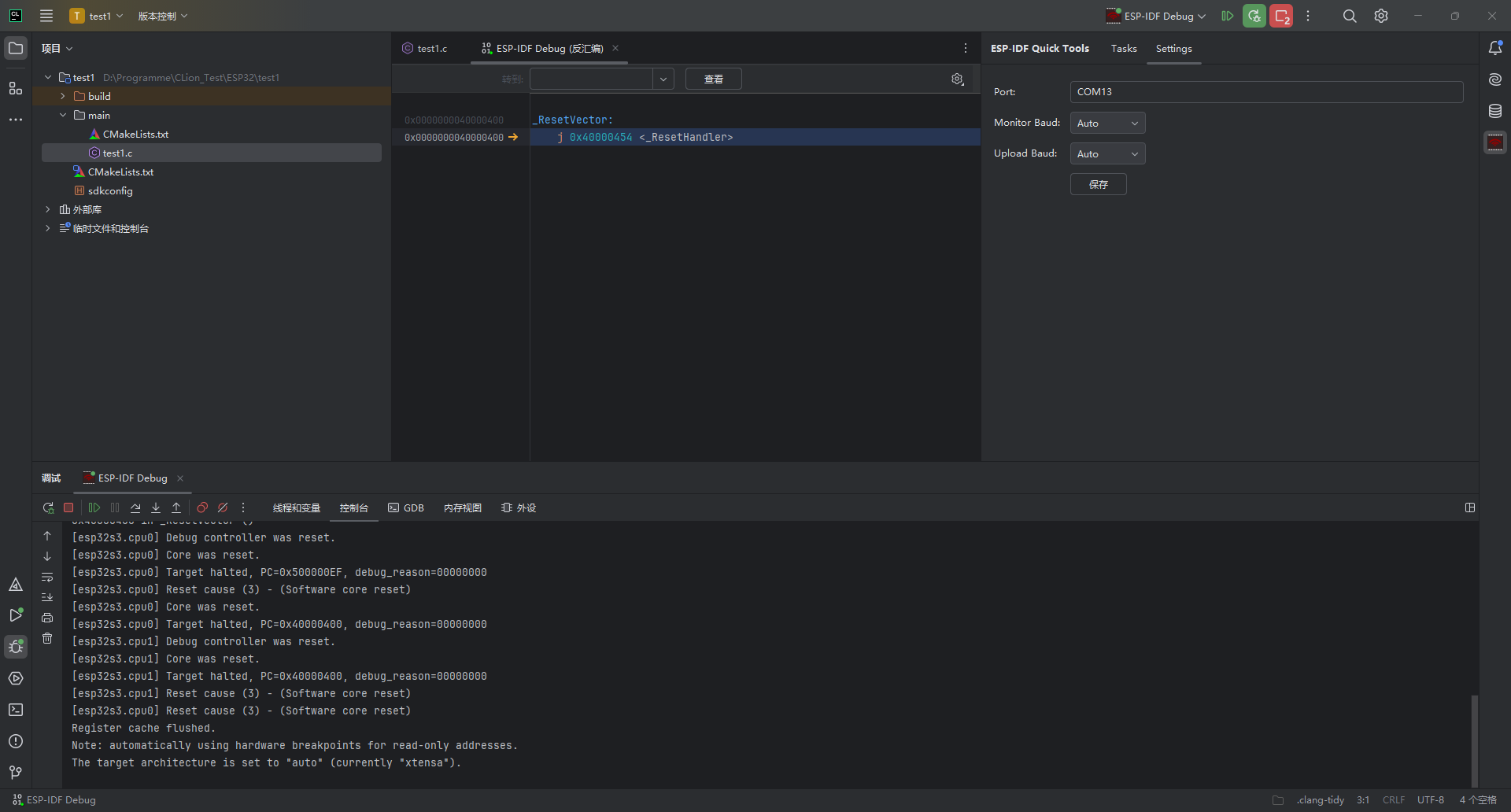1511x812 pixels.
Task: Collapse test1 project root
Action: [x=48, y=77]
